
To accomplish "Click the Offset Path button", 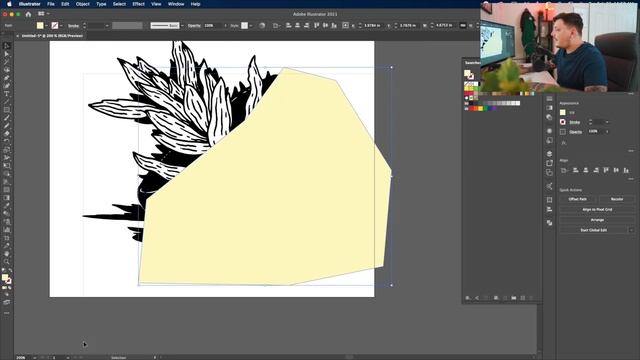I will tap(578, 199).
